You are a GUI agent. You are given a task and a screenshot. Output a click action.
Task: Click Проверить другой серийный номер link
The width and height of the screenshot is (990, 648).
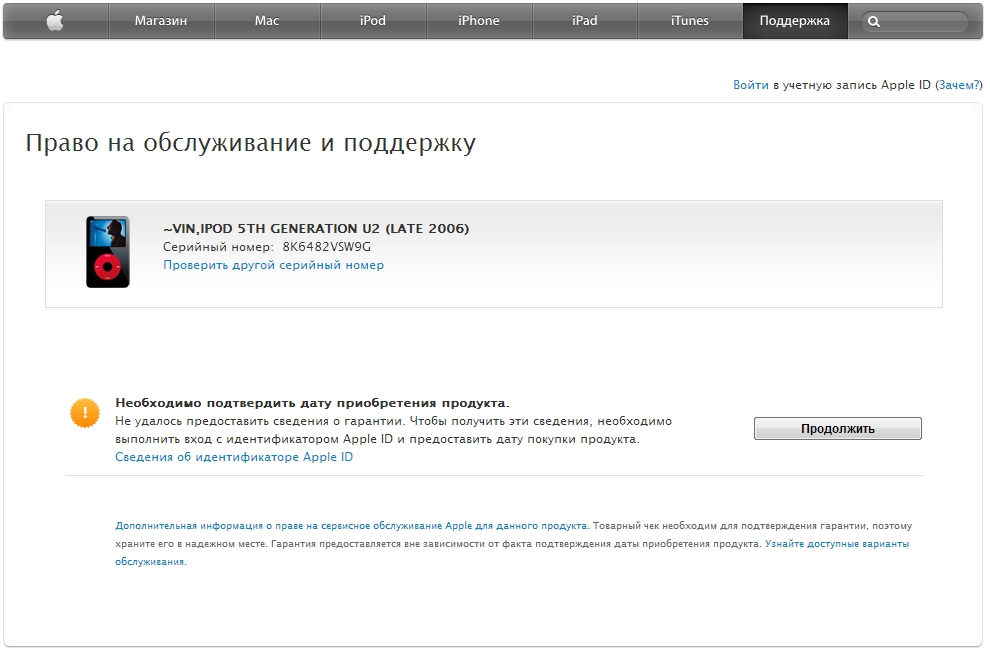pyautogui.click(x=273, y=265)
